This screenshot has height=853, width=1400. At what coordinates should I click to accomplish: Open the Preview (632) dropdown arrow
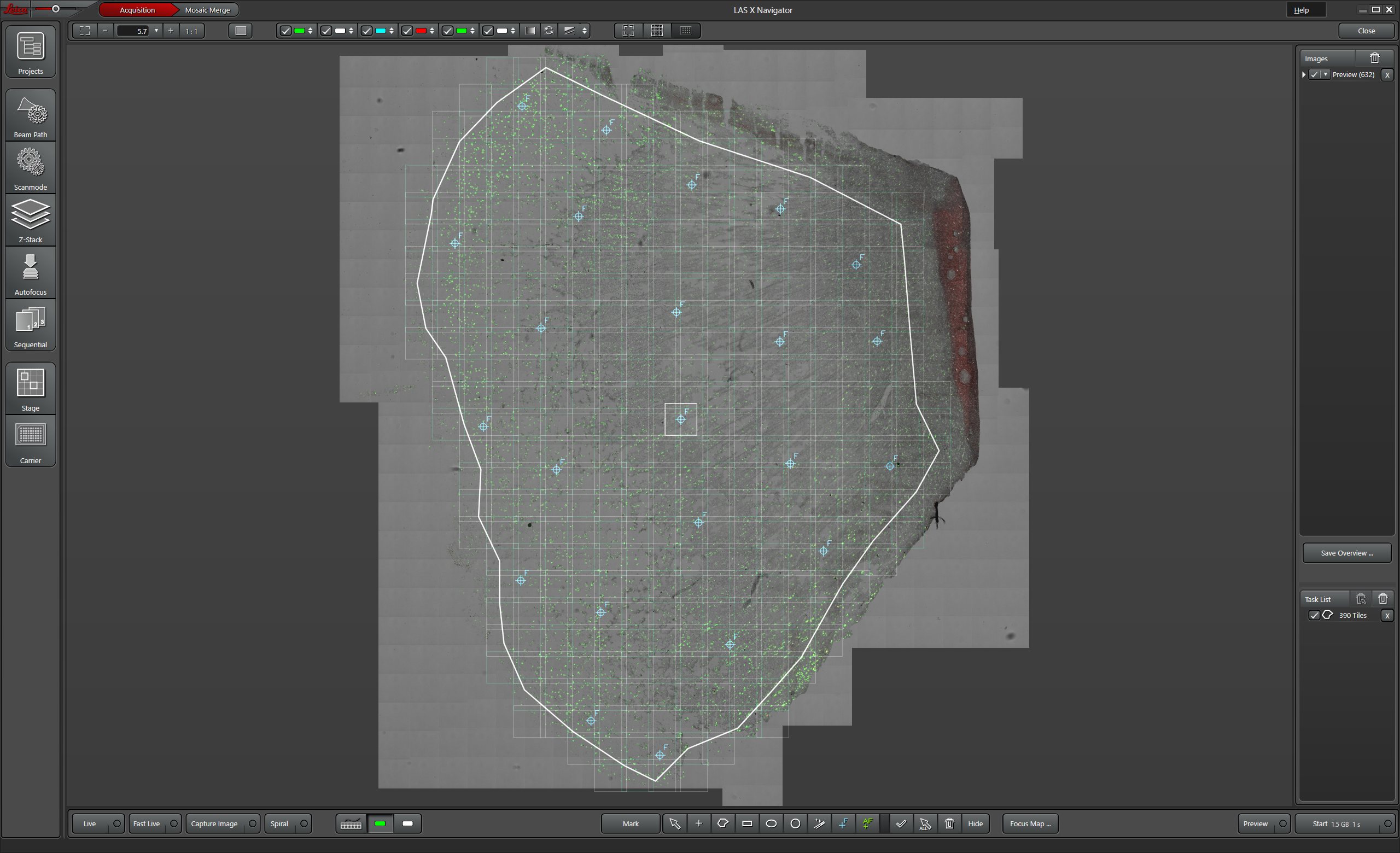pos(1325,74)
